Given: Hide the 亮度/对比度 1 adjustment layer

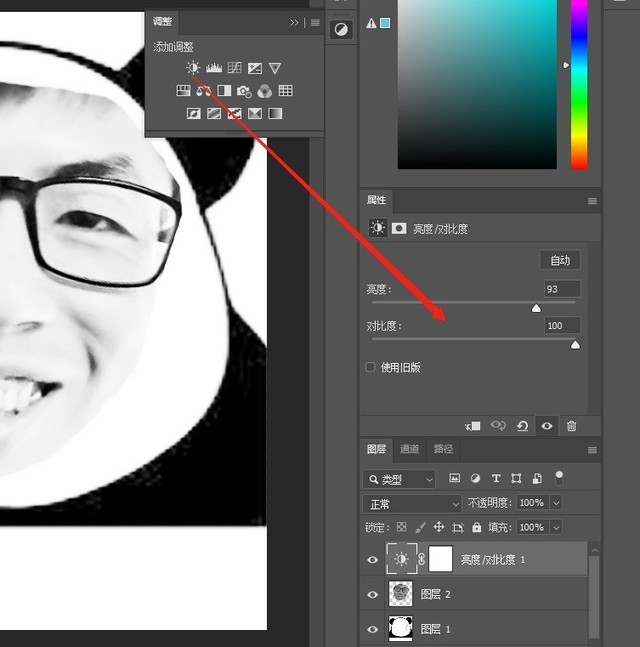Looking at the screenshot, I should pyautogui.click(x=373, y=560).
